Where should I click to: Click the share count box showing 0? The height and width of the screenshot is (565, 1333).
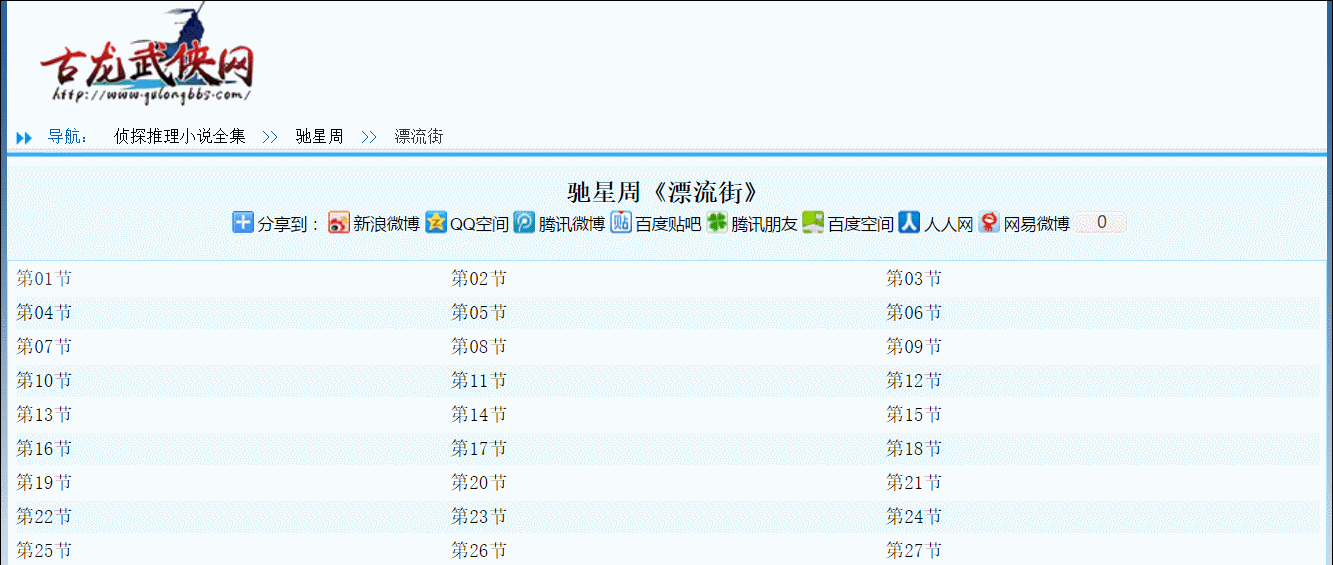[x=1101, y=223]
